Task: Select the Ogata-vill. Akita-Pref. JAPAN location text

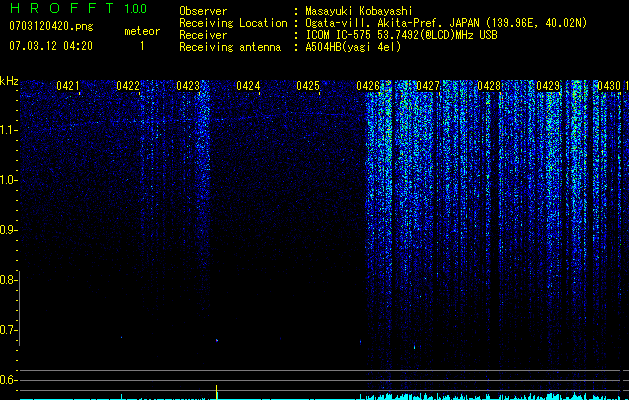Action: pyautogui.click(x=446, y=23)
